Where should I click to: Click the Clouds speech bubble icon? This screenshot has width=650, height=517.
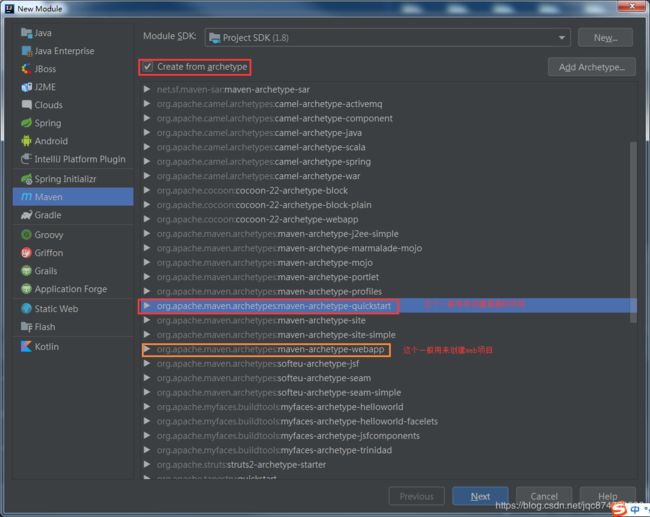coord(27,105)
